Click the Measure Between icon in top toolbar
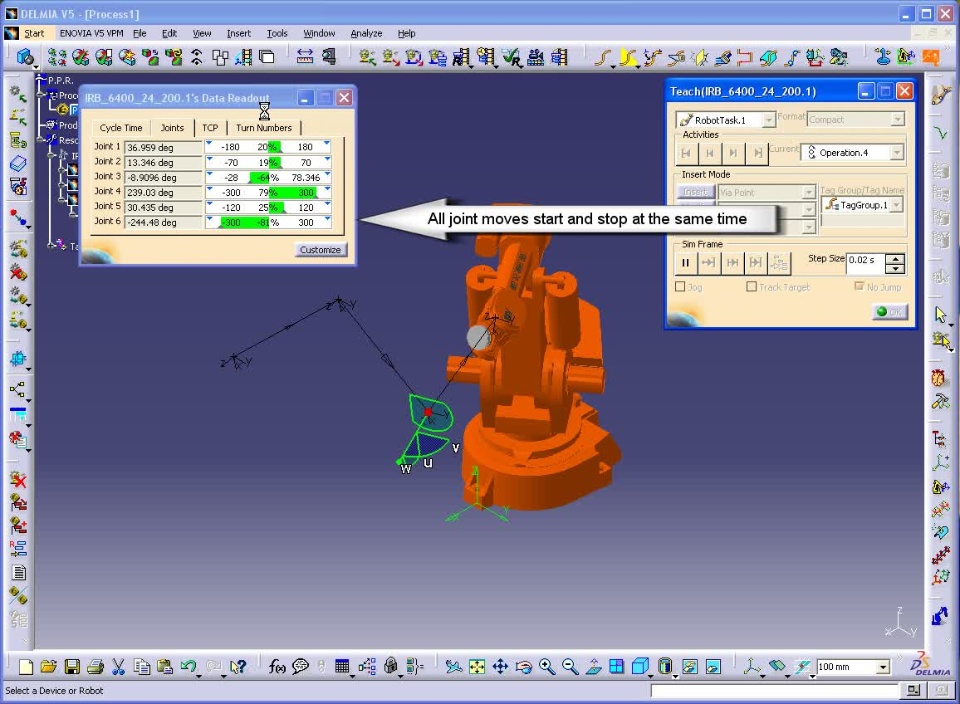Screen dimensions: 960x704 [x=304, y=57]
